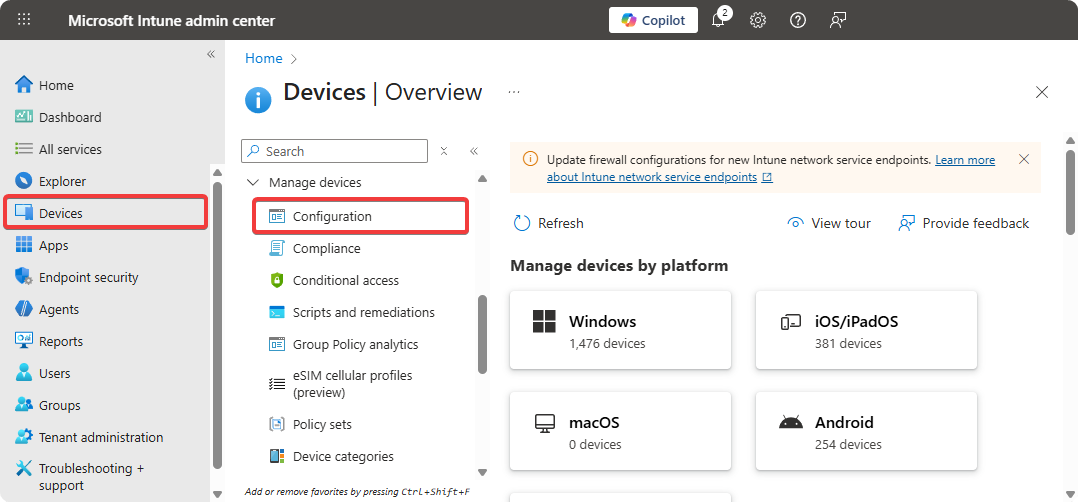Open the iOS/iPadOS devices tile
Image resolution: width=1078 pixels, height=502 pixels.
(x=865, y=331)
